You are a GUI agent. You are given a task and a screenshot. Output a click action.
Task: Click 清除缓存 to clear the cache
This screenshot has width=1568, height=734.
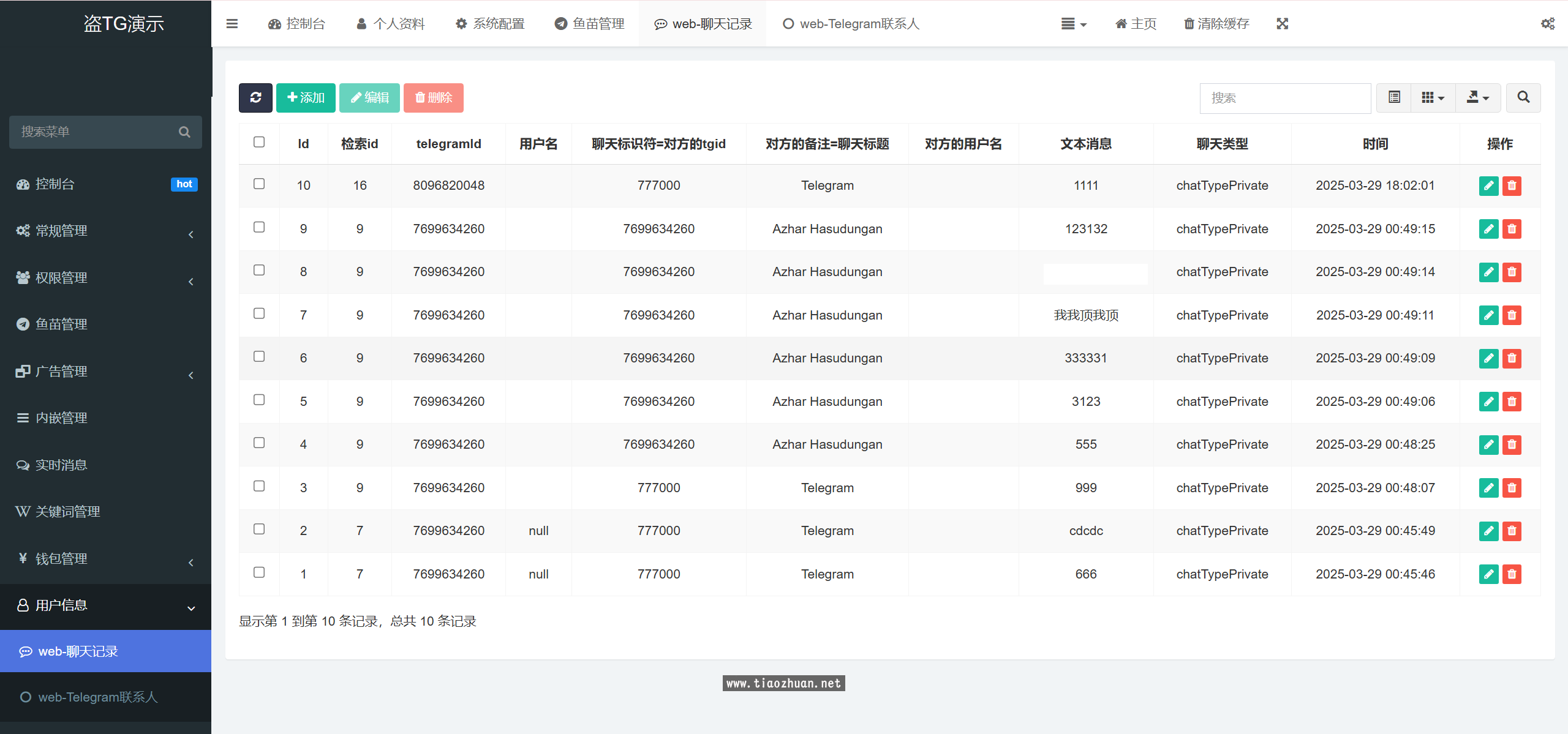(x=1216, y=23)
